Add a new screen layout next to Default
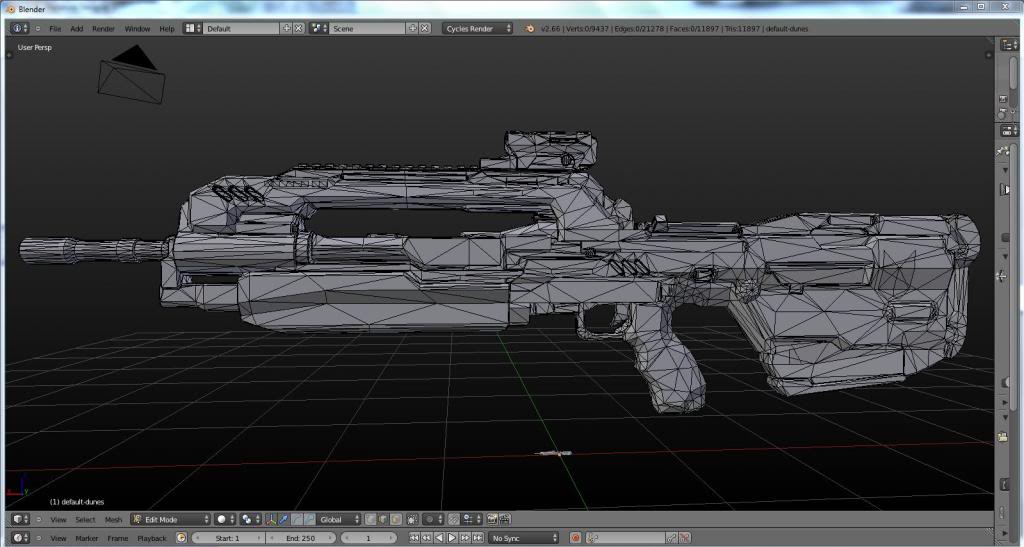 pos(287,28)
